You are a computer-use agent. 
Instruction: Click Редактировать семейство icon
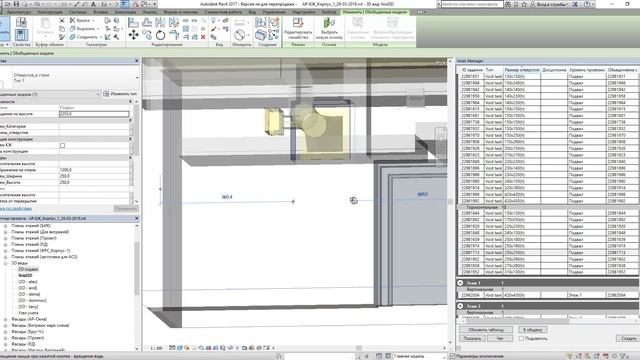(298, 23)
